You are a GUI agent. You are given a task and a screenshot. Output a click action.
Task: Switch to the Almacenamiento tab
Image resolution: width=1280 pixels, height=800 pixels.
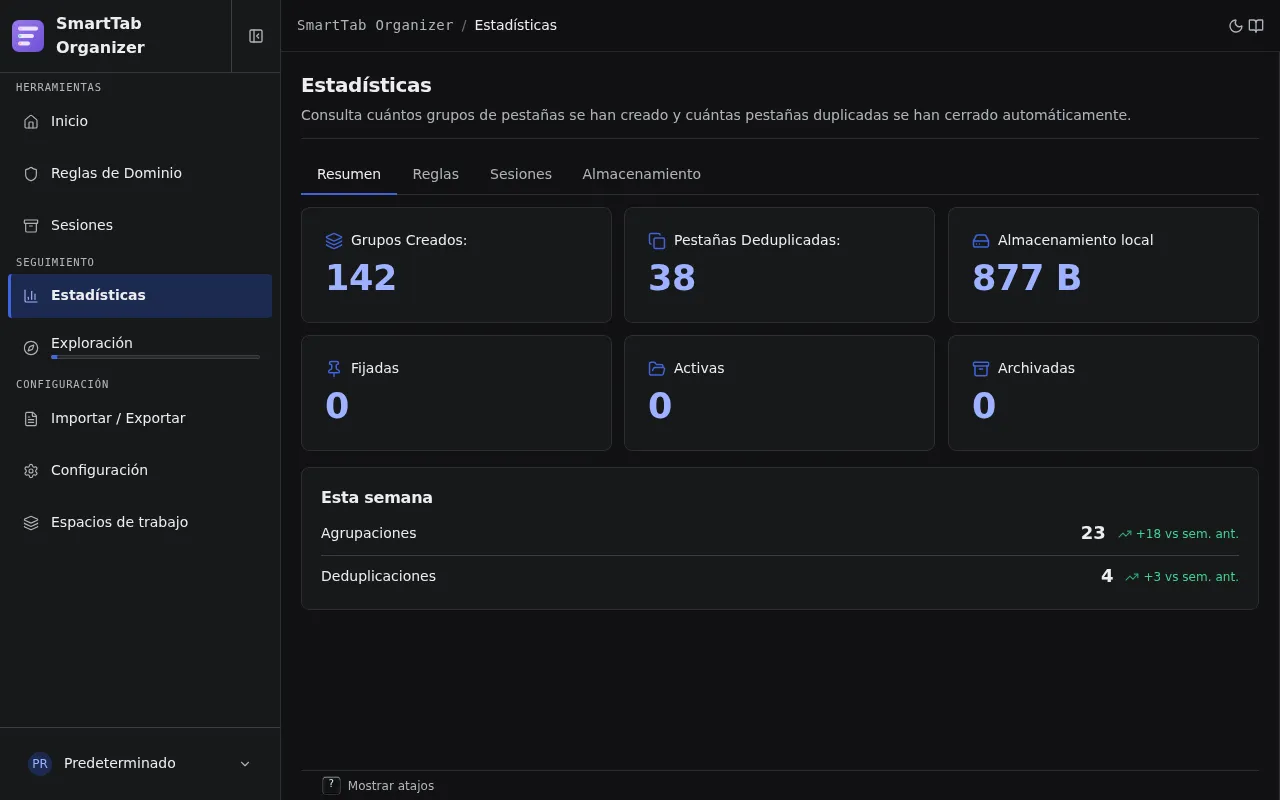[641, 174]
